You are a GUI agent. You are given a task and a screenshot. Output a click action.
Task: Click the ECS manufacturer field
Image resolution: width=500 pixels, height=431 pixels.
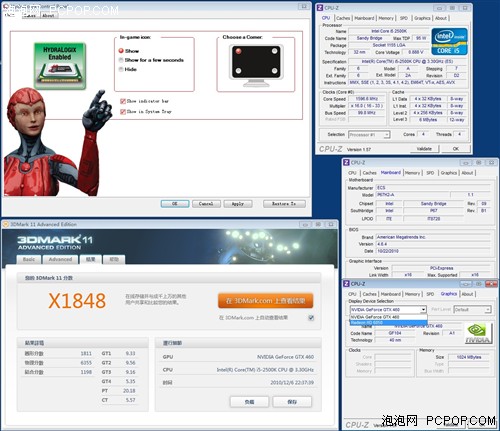tap(433, 188)
